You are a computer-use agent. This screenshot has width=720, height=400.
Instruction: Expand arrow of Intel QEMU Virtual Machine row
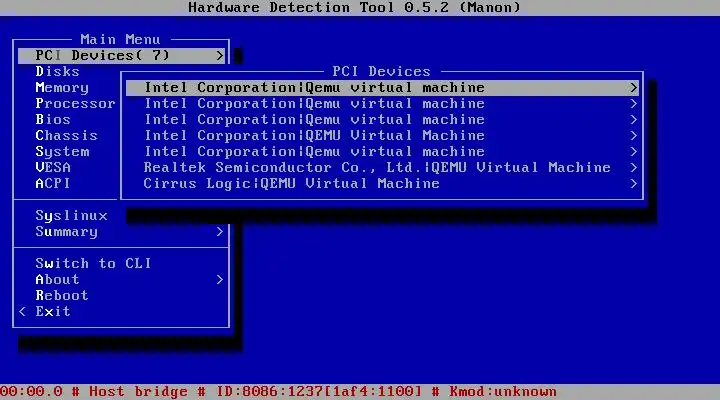634,135
